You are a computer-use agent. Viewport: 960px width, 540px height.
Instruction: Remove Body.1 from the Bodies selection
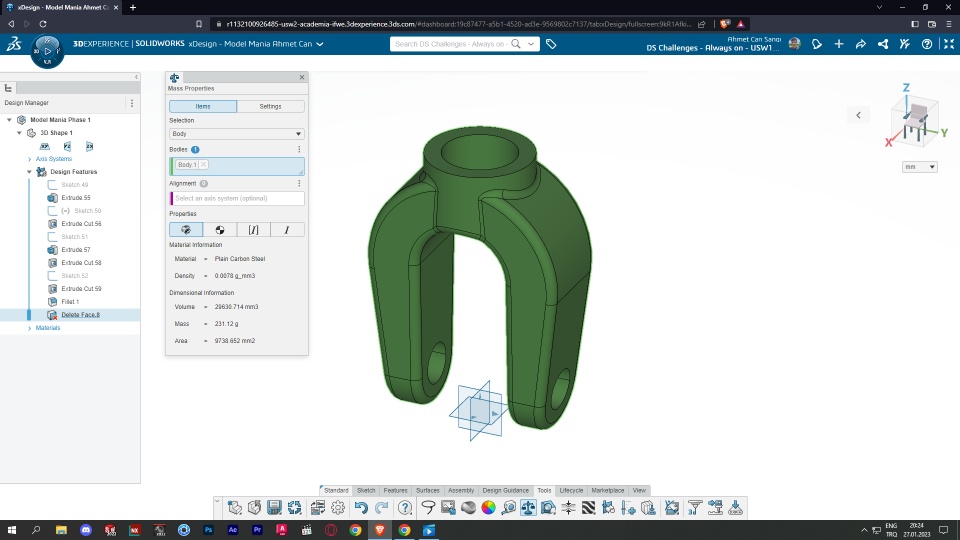[x=203, y=164]
